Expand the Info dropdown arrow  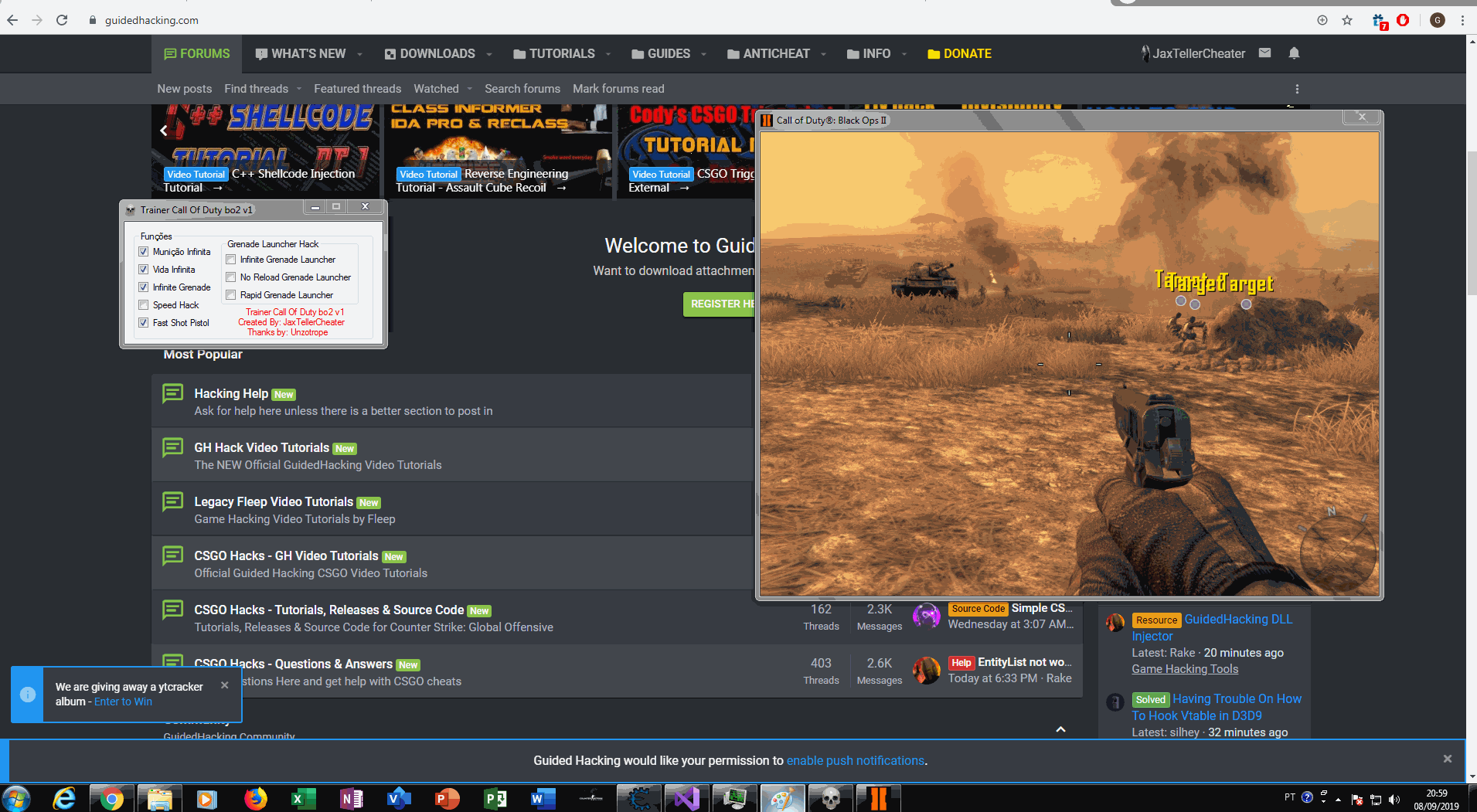click(904, 54)
